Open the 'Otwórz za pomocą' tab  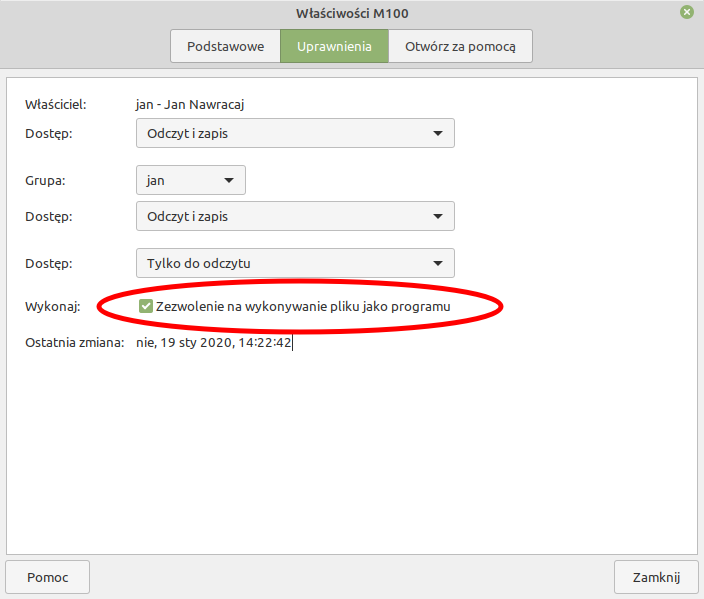pos(460,46)
